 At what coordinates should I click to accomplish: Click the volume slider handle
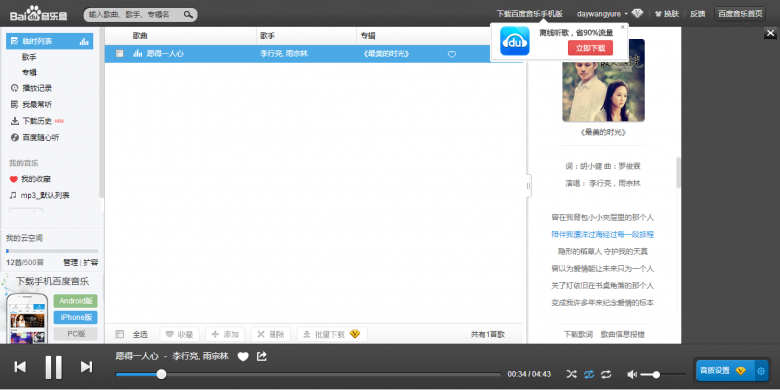tap(656, 374)
